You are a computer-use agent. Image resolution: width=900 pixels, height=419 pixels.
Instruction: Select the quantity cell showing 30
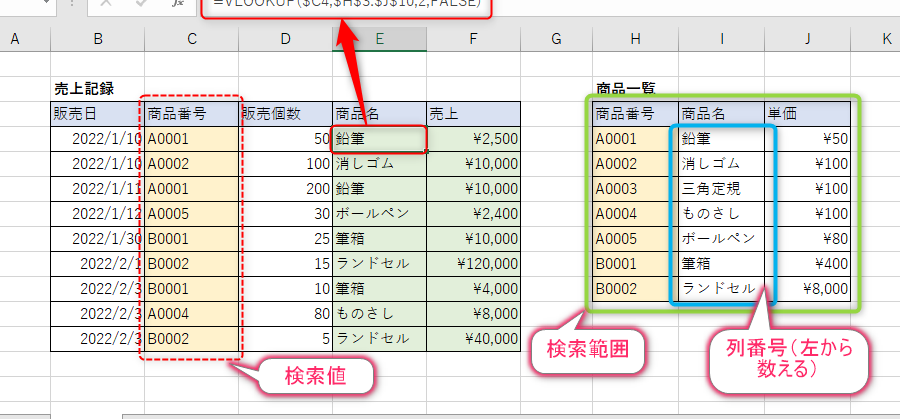click(x=286, y=214)
